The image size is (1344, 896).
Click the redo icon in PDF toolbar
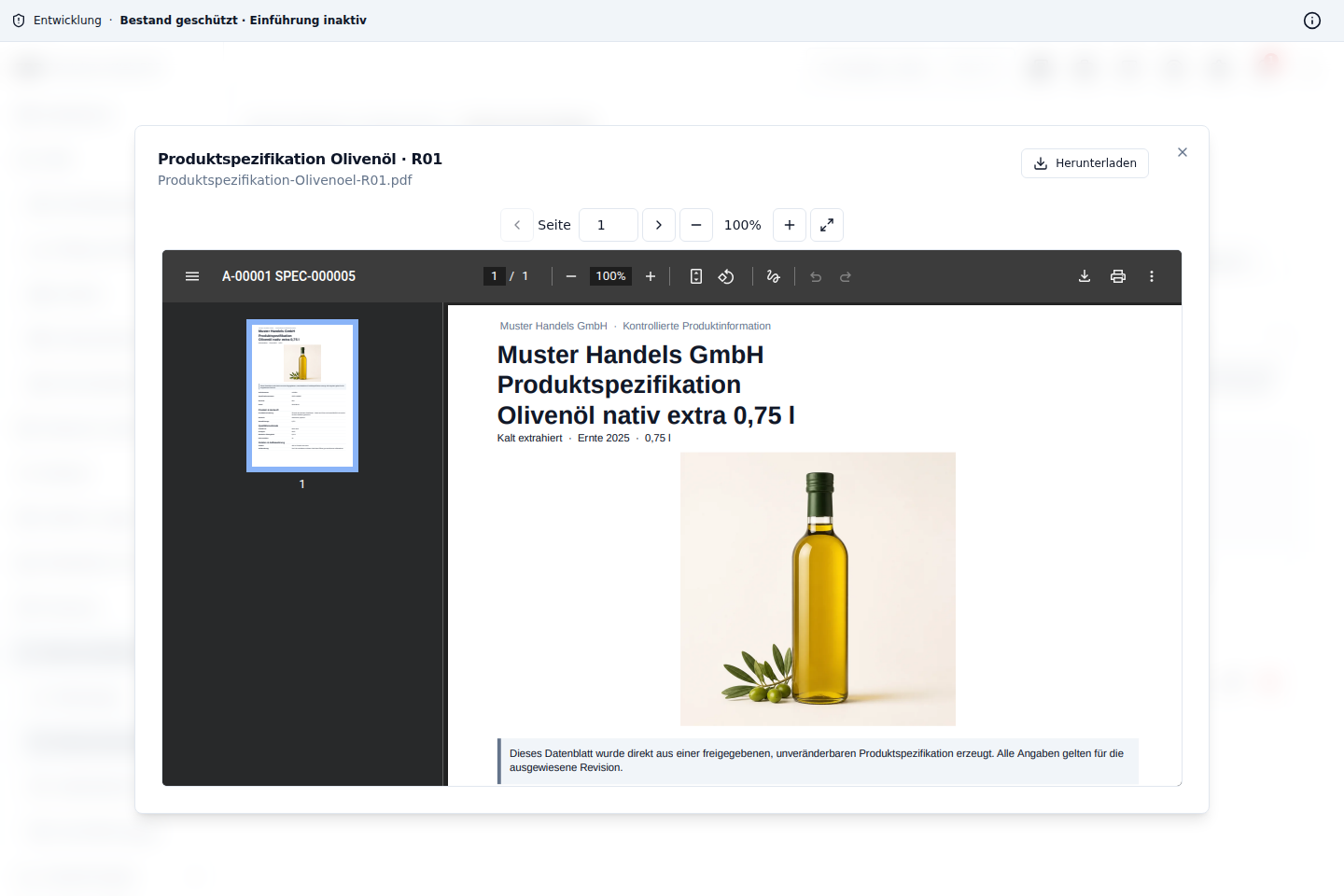[846, 276]
